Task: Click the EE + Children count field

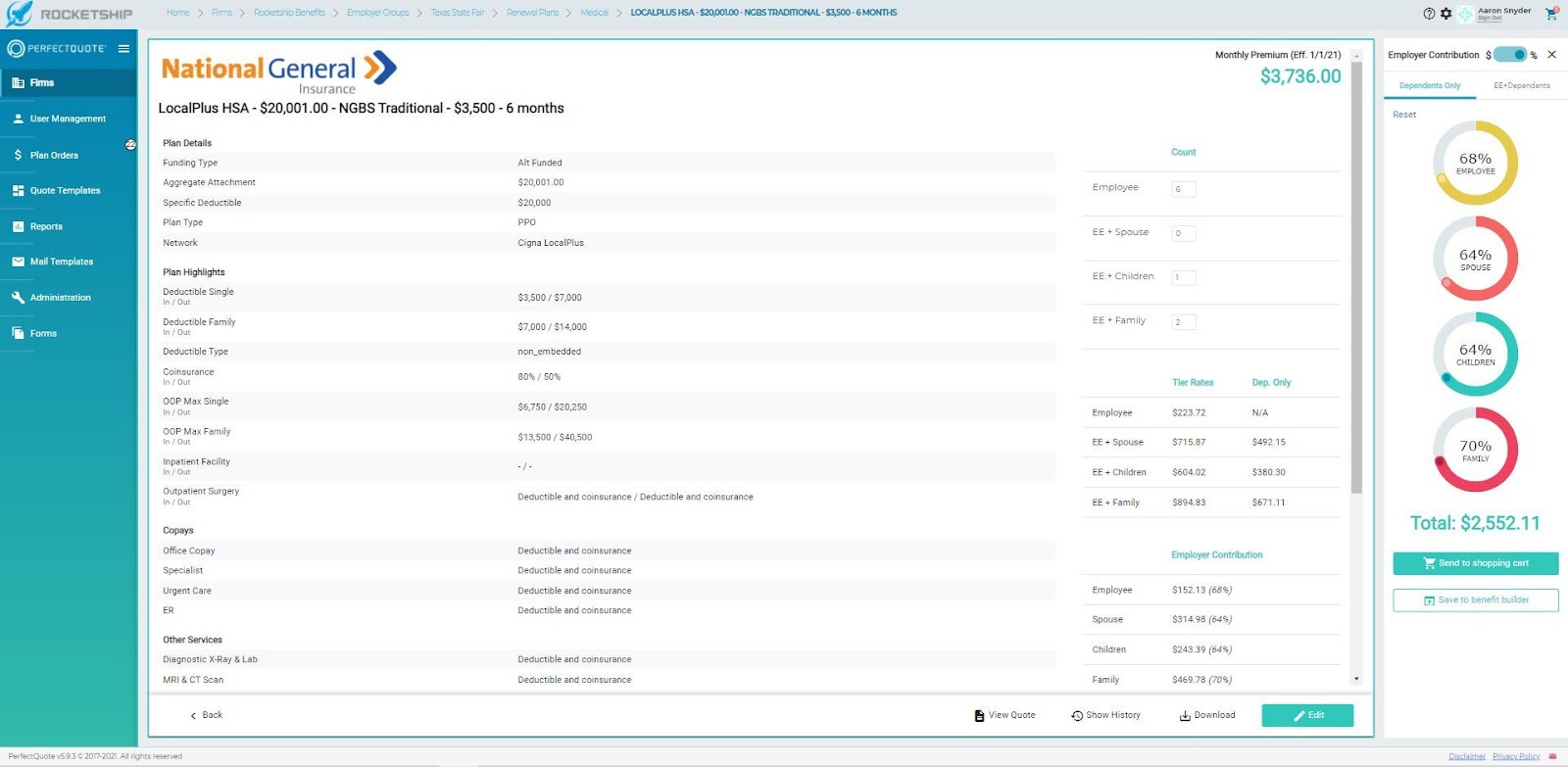Action: pyautogui.click(x=1184, y=277)
